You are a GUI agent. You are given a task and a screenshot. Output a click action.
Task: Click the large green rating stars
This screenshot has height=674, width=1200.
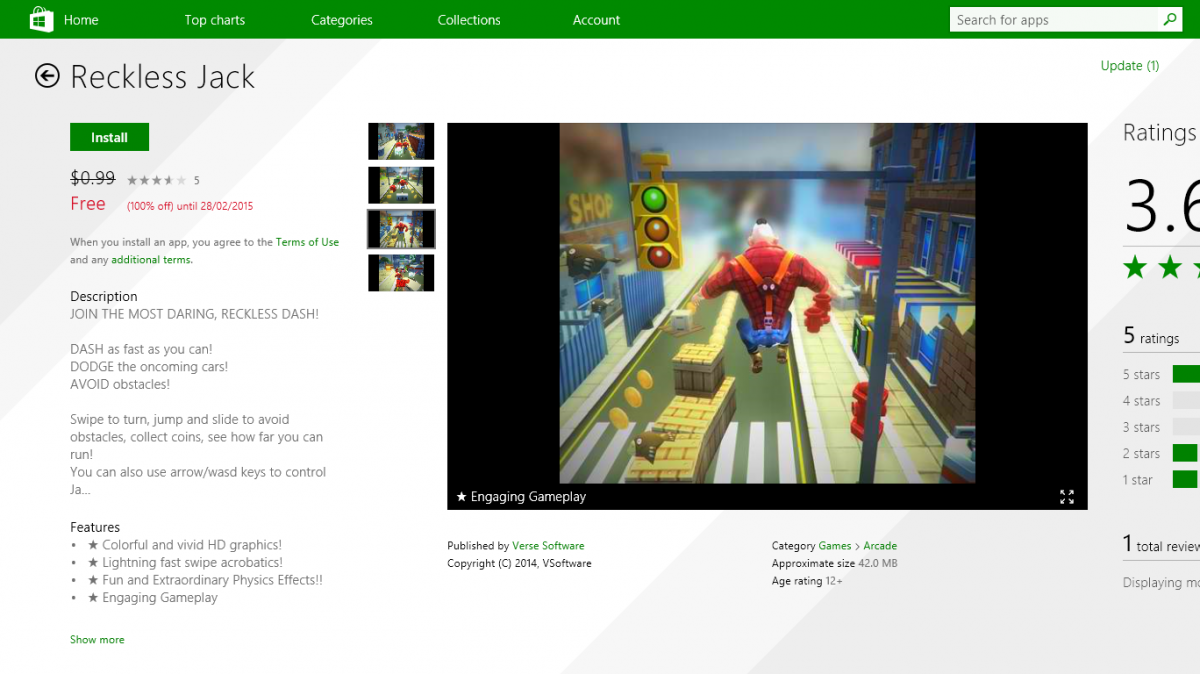coord(1161,267)
